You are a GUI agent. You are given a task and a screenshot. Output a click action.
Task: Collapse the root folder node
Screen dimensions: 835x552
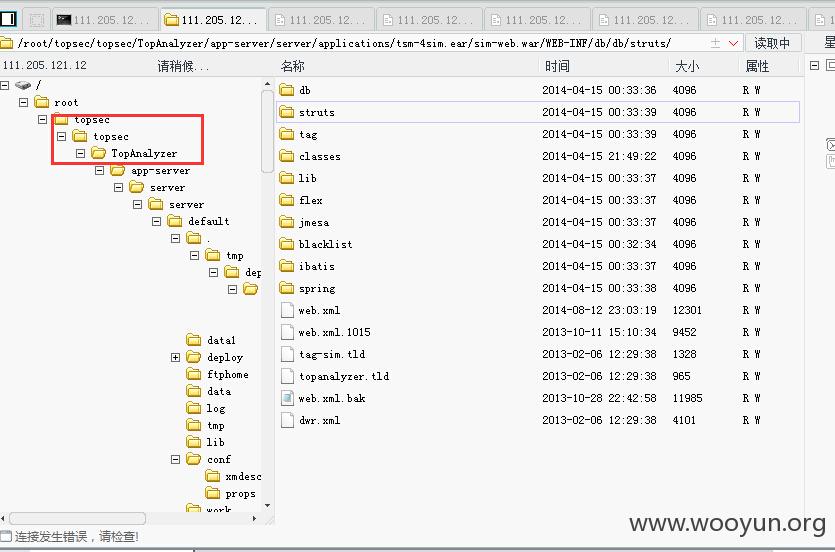coord(23,102)
